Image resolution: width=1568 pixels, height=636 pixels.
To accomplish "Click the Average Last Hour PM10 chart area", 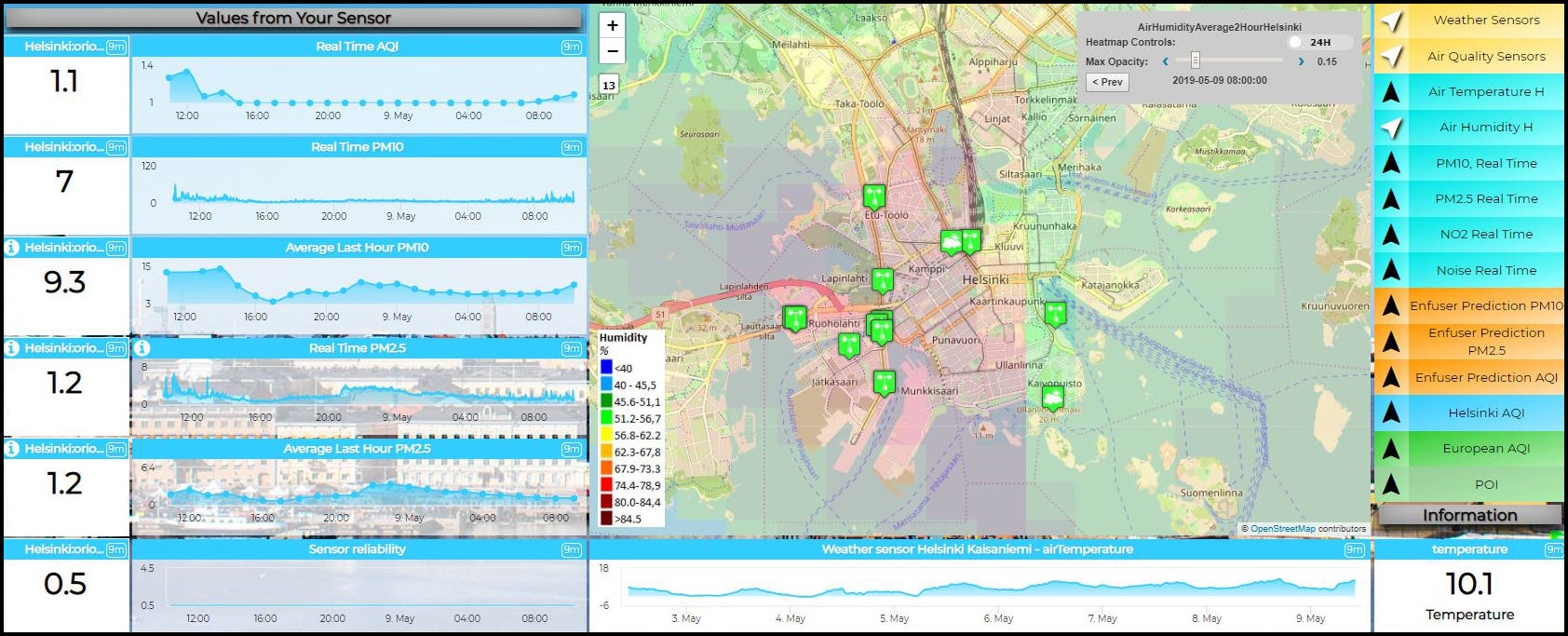I will coord(359,294).
